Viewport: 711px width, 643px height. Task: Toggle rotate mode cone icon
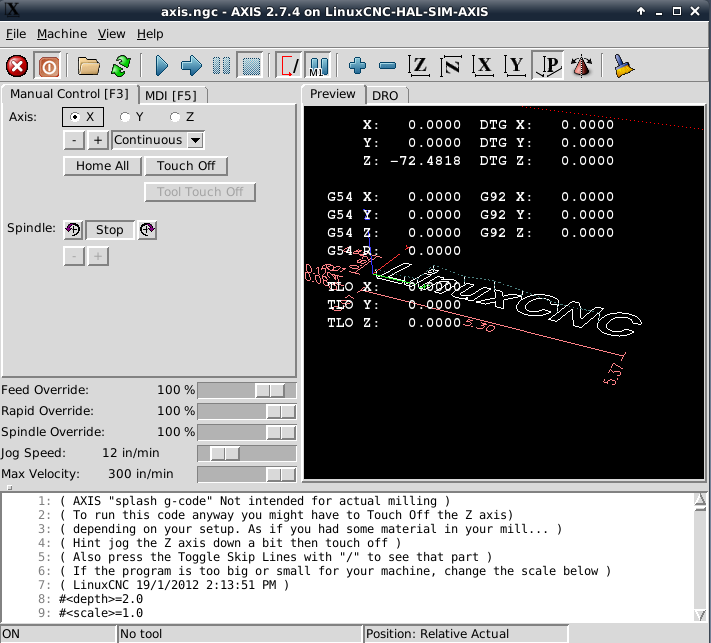click(x=581, y=66)
